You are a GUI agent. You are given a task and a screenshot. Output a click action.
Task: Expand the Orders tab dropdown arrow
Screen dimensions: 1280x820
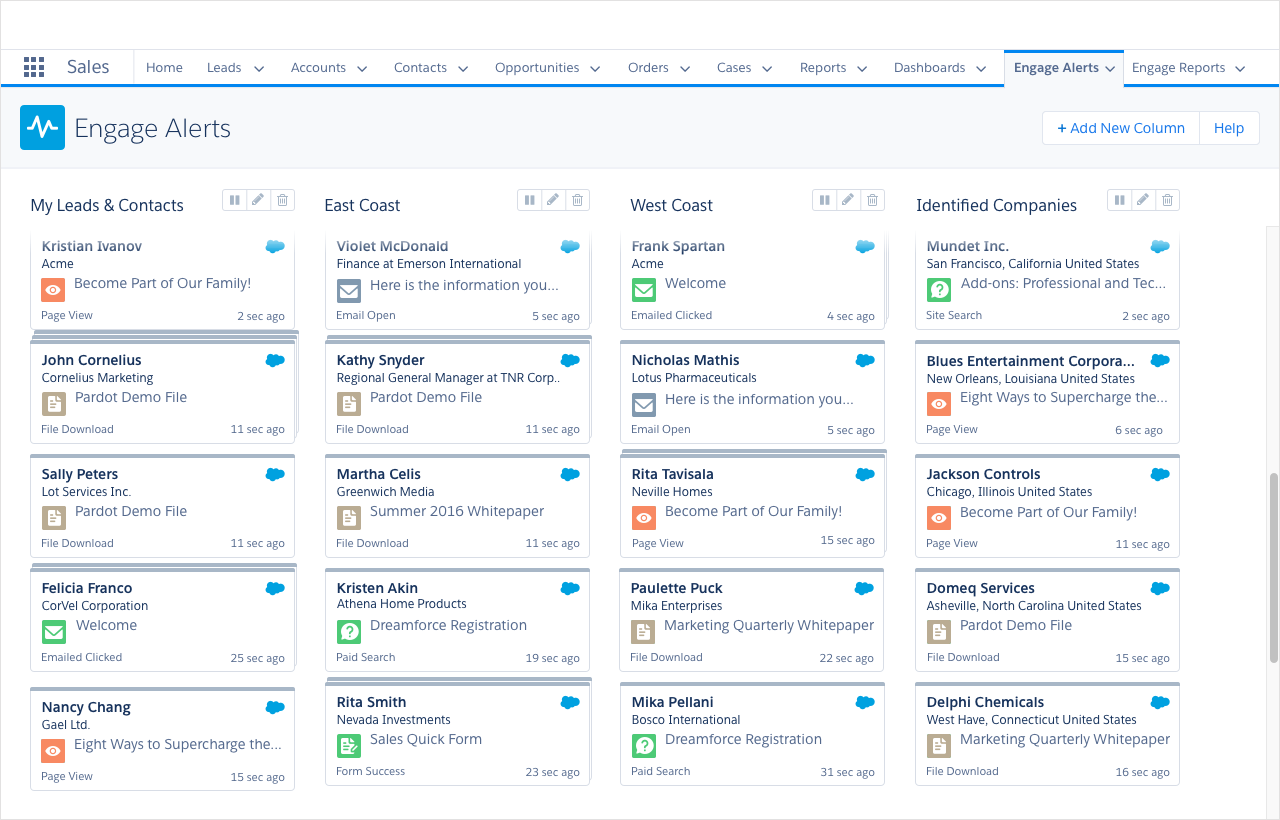pos(685,68)
